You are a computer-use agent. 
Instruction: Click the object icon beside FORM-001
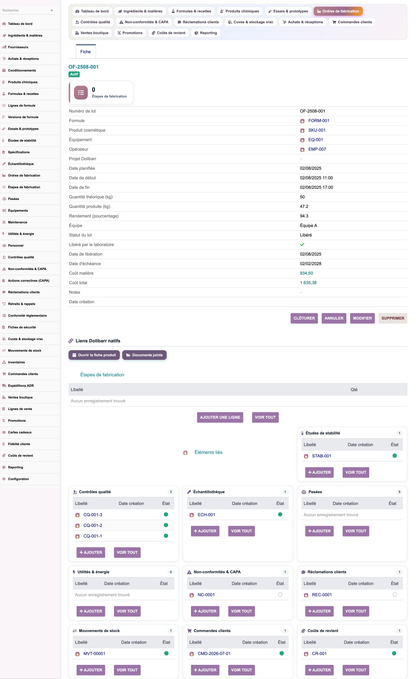click(302, 121)
